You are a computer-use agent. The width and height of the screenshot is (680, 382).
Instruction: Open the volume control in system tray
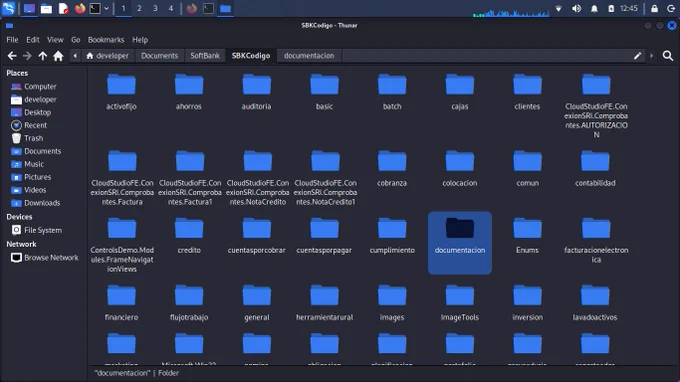click(576, 8)
